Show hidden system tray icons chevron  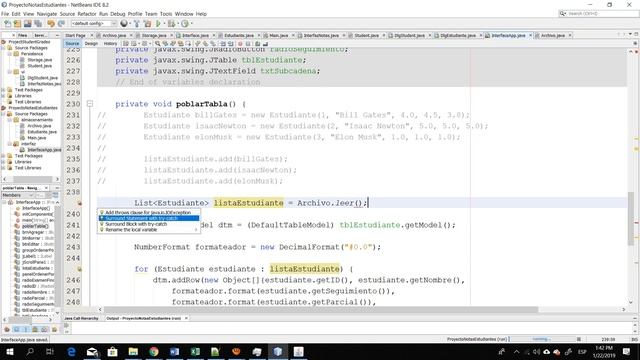coord(516,351)
